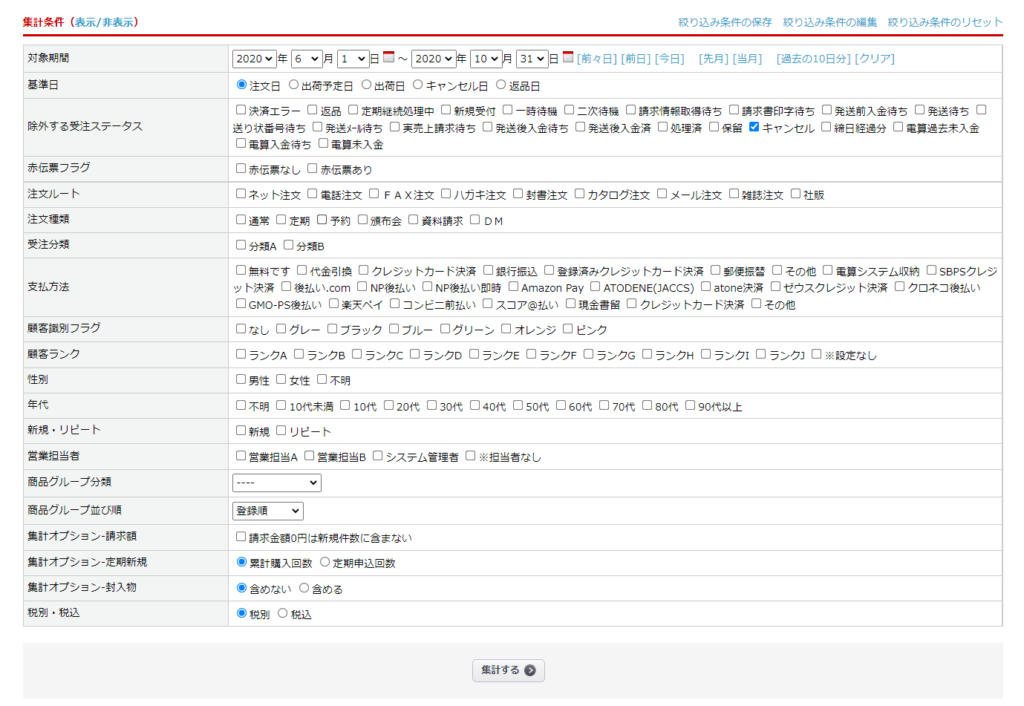This screenshot has height=706, width=1024.
Task: Click the 集計する button
Action: pos(508,670)
